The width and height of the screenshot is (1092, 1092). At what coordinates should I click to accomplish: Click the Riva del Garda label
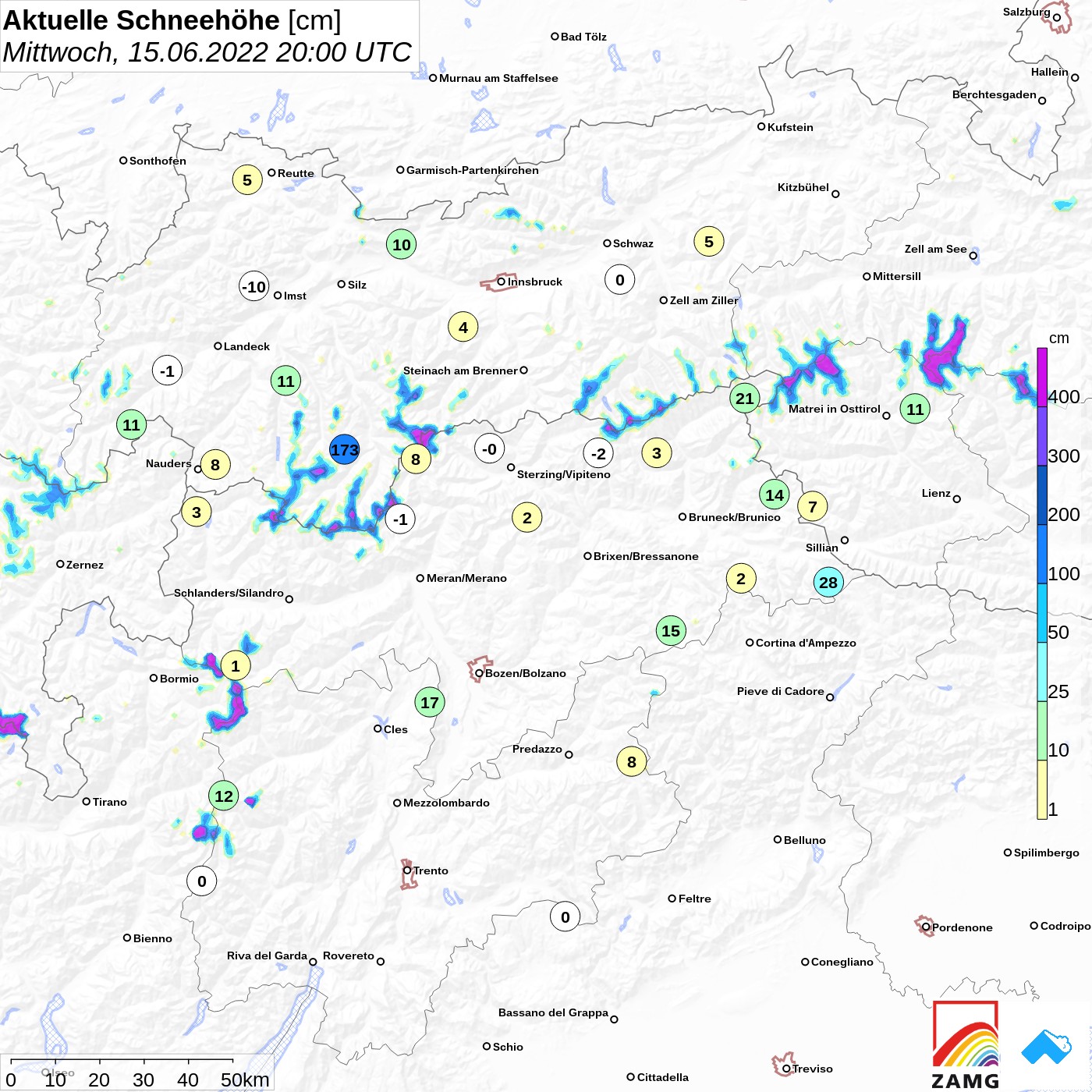(x=267, y=955)
